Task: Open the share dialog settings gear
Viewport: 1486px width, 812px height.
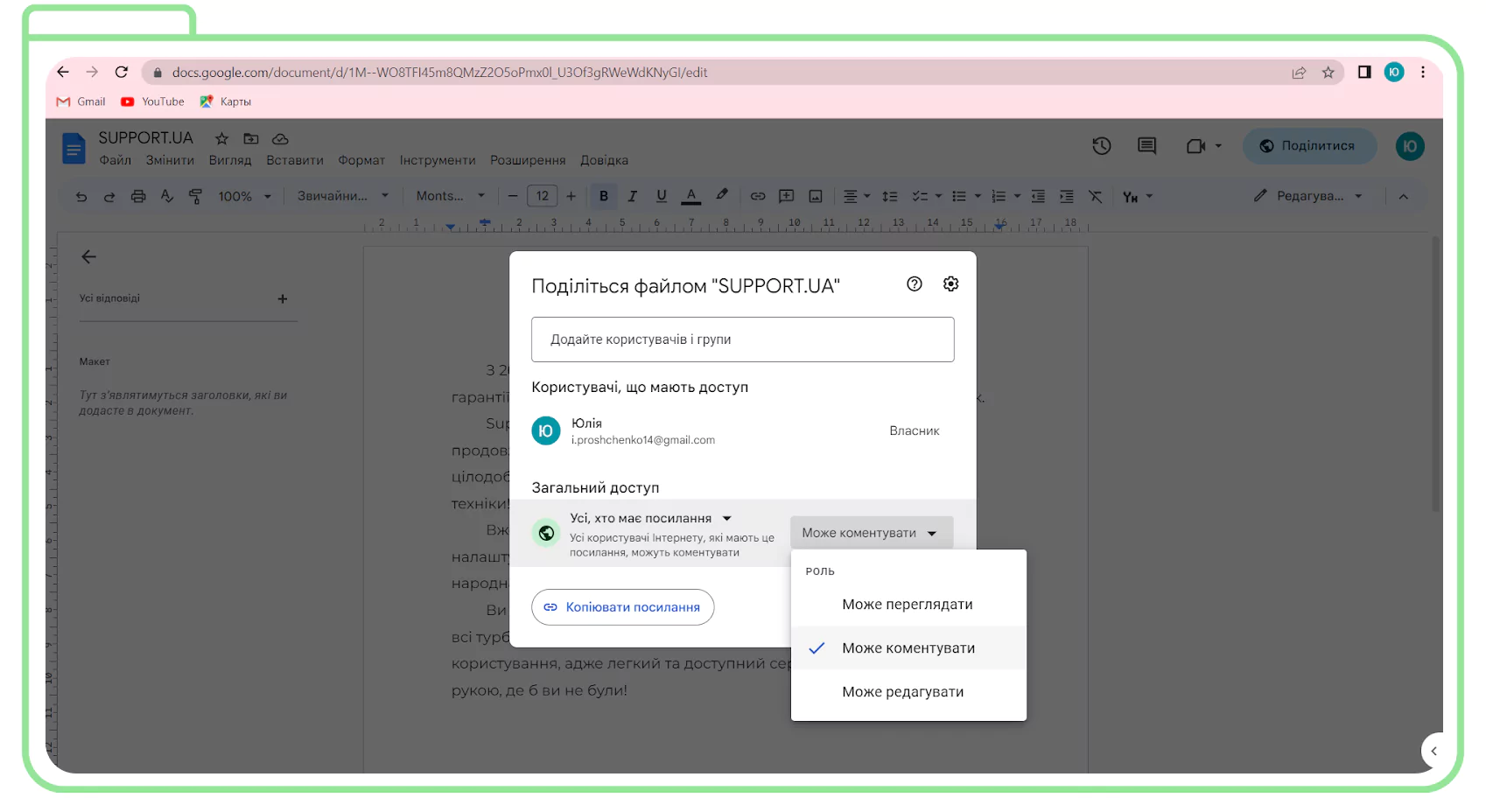Action: [951, 283]
